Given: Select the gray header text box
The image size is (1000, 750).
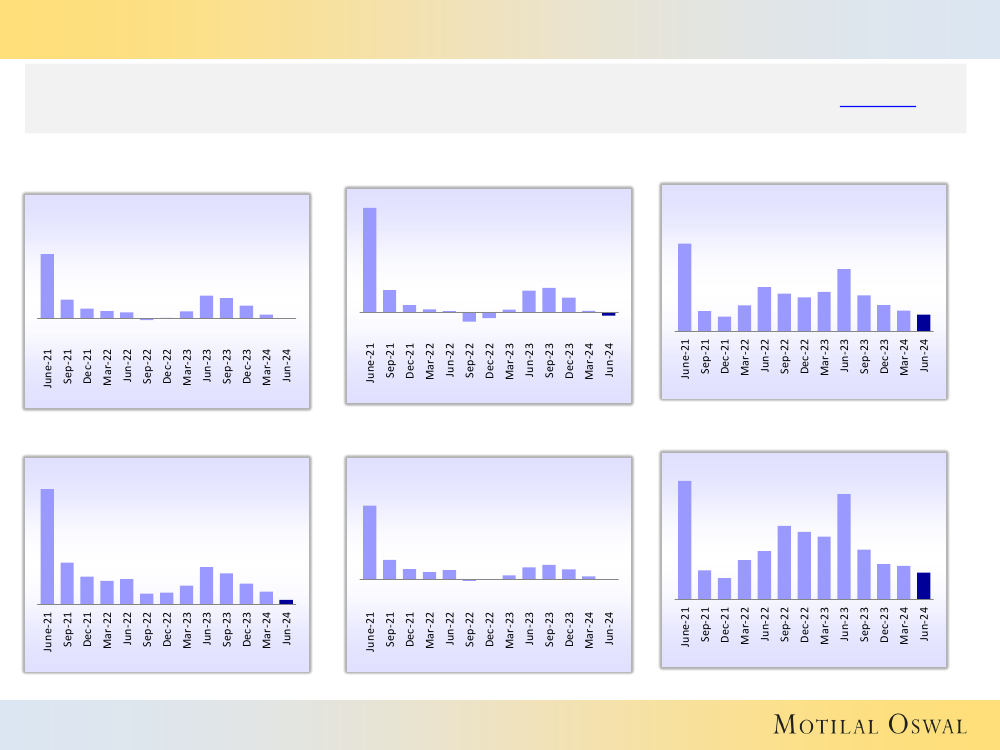Looking at the screenshot, I should 495,98.
